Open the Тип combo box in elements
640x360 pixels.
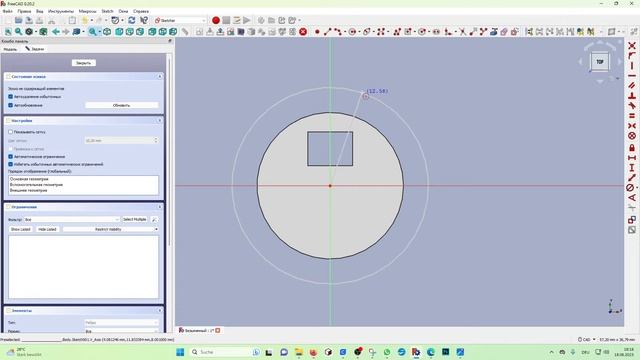122,322
